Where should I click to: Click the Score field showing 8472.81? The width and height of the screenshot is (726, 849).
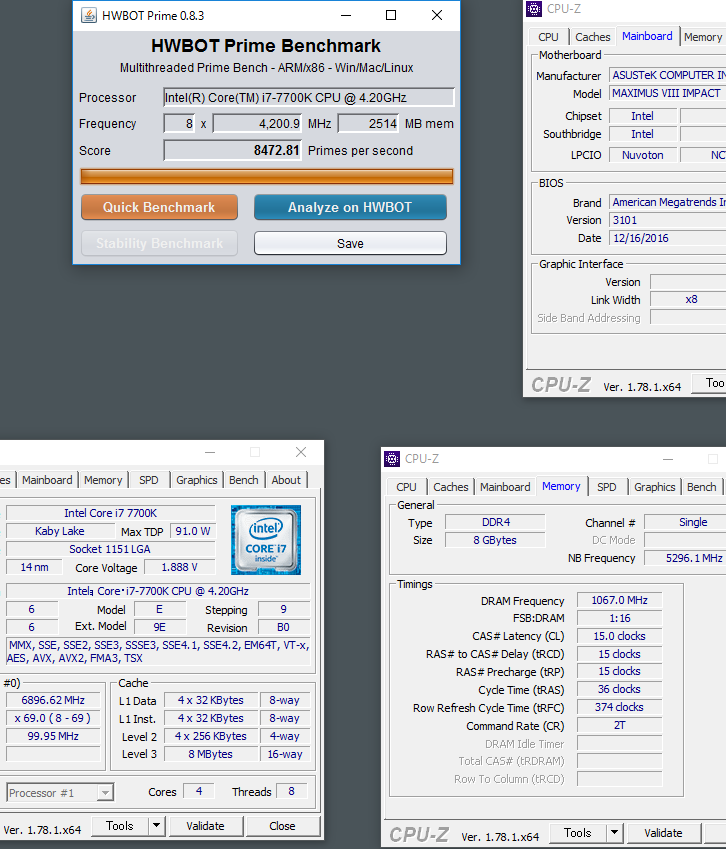click(x=232, y=151)
